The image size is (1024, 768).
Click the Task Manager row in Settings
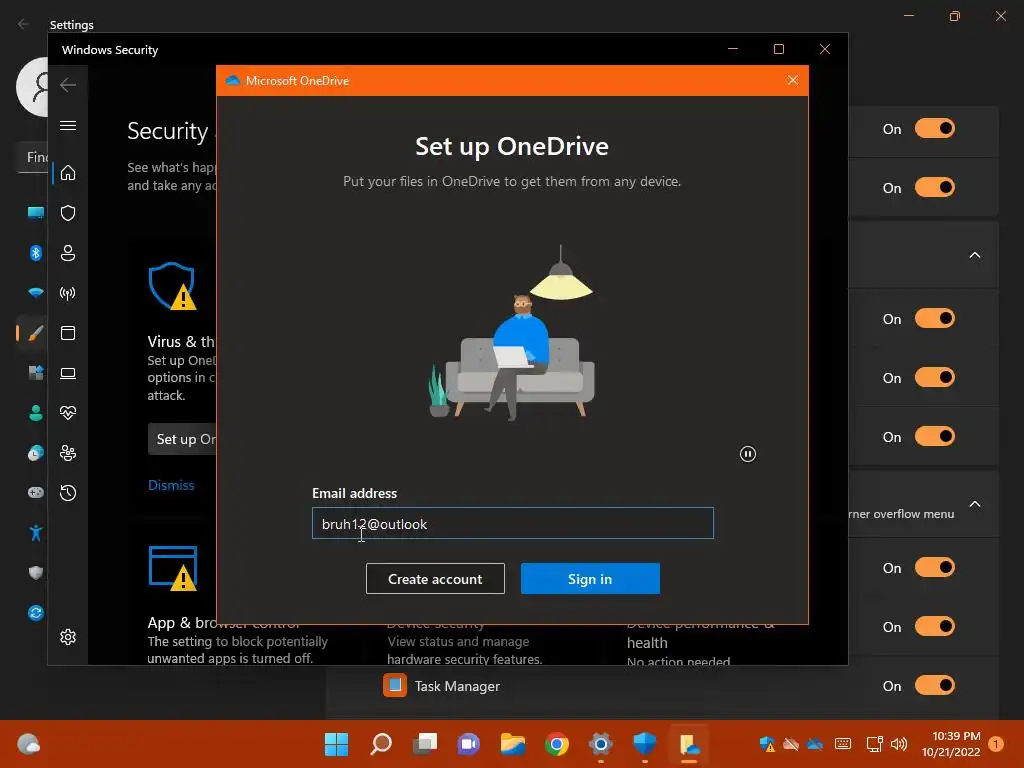662,686
